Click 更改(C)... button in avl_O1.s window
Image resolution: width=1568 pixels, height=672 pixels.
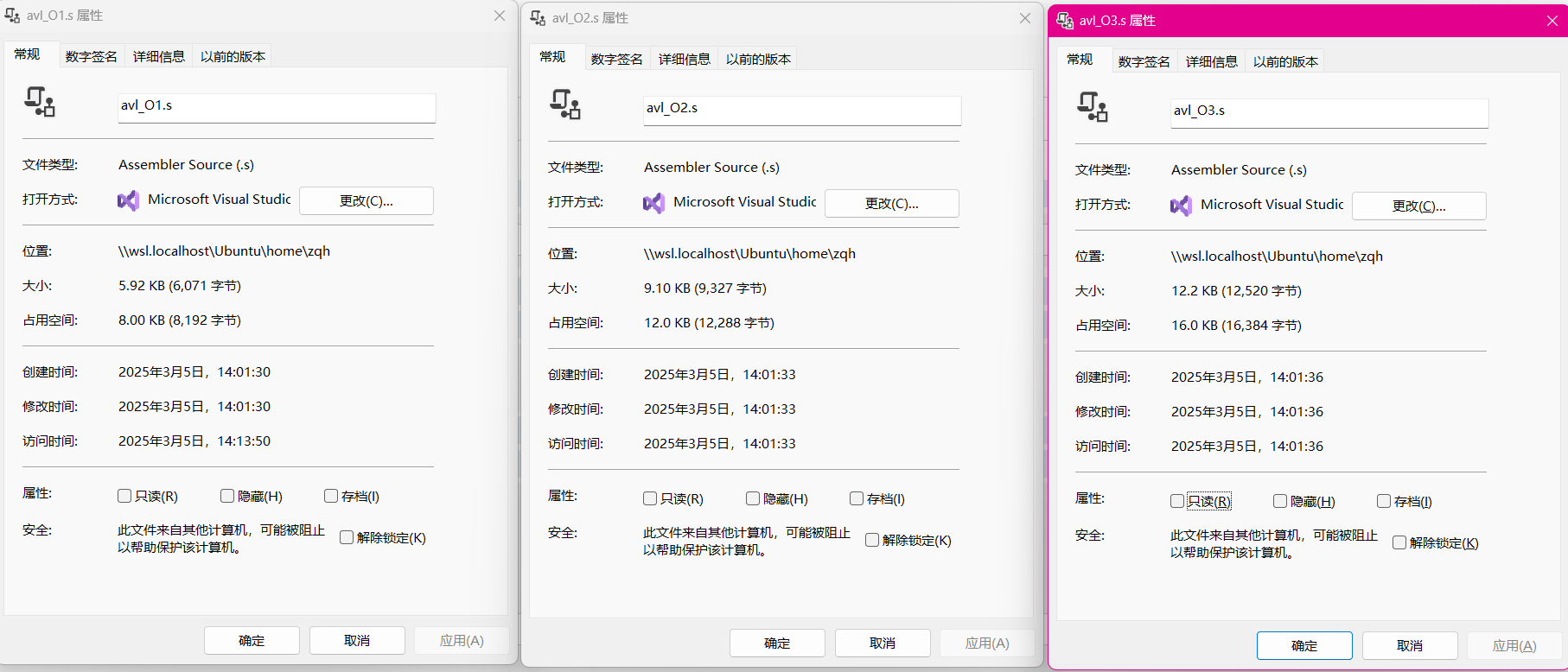[367, 200]
